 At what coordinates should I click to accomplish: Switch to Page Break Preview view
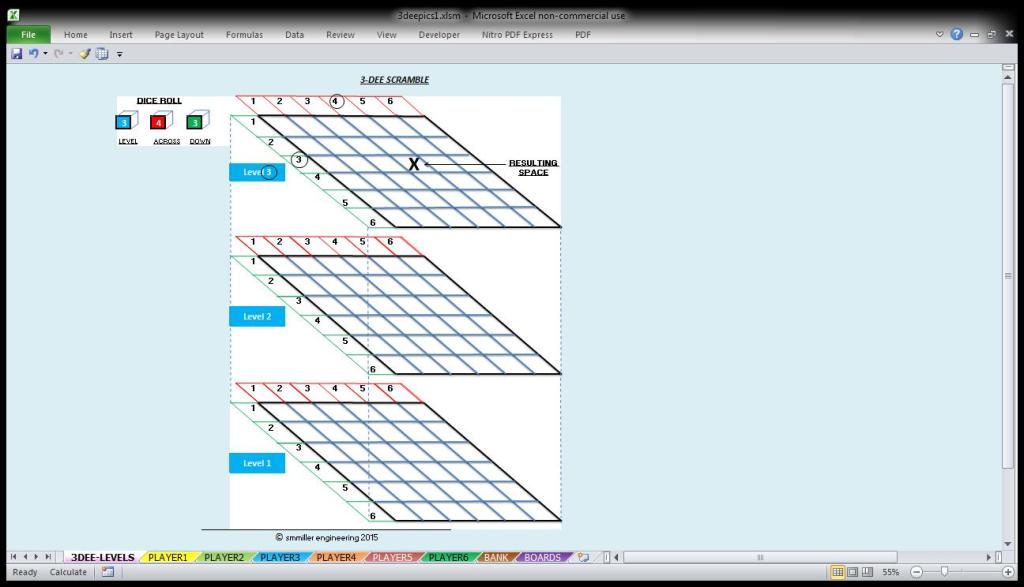(868, 572)
